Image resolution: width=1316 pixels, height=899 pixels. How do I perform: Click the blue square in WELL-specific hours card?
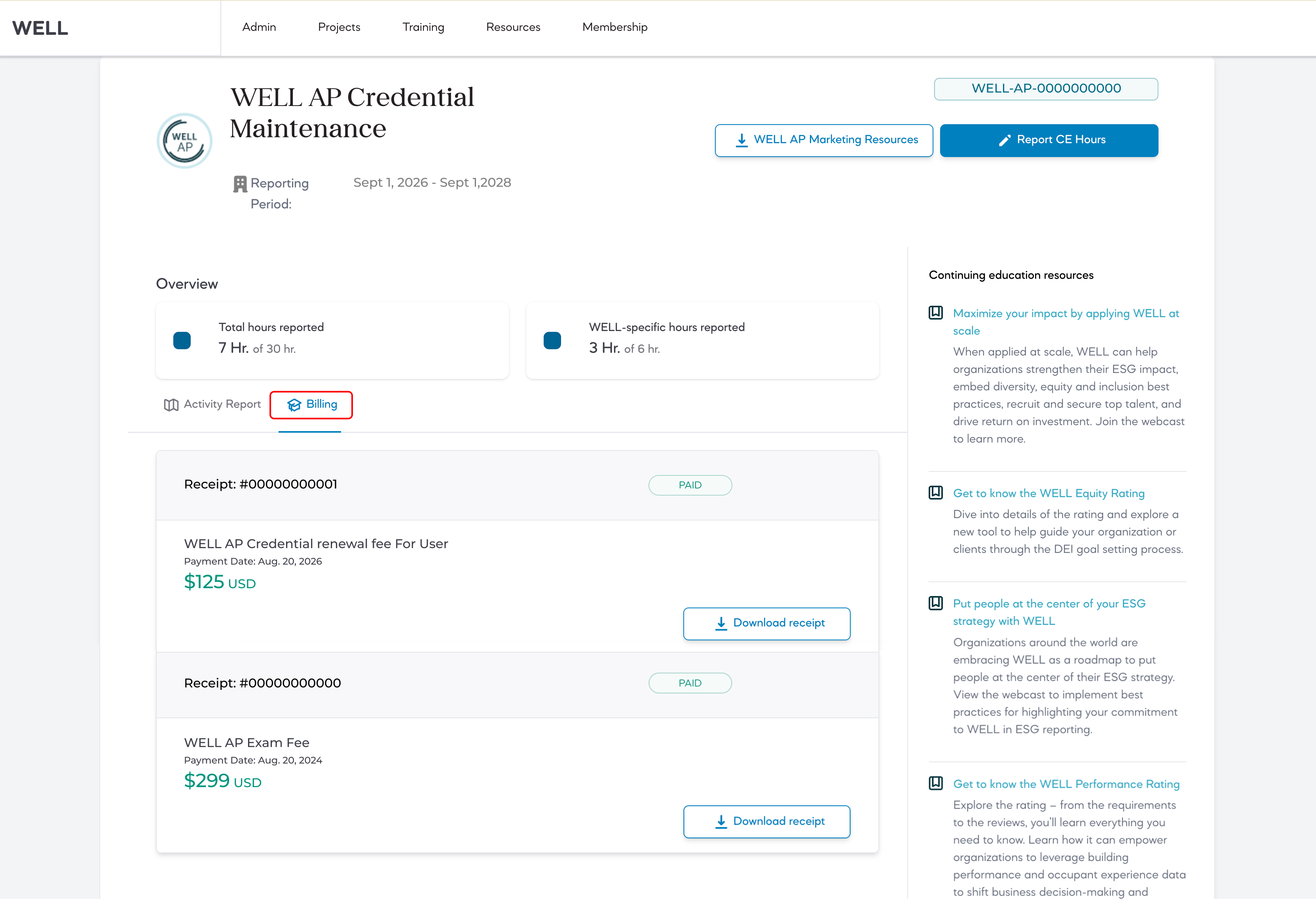552,341
